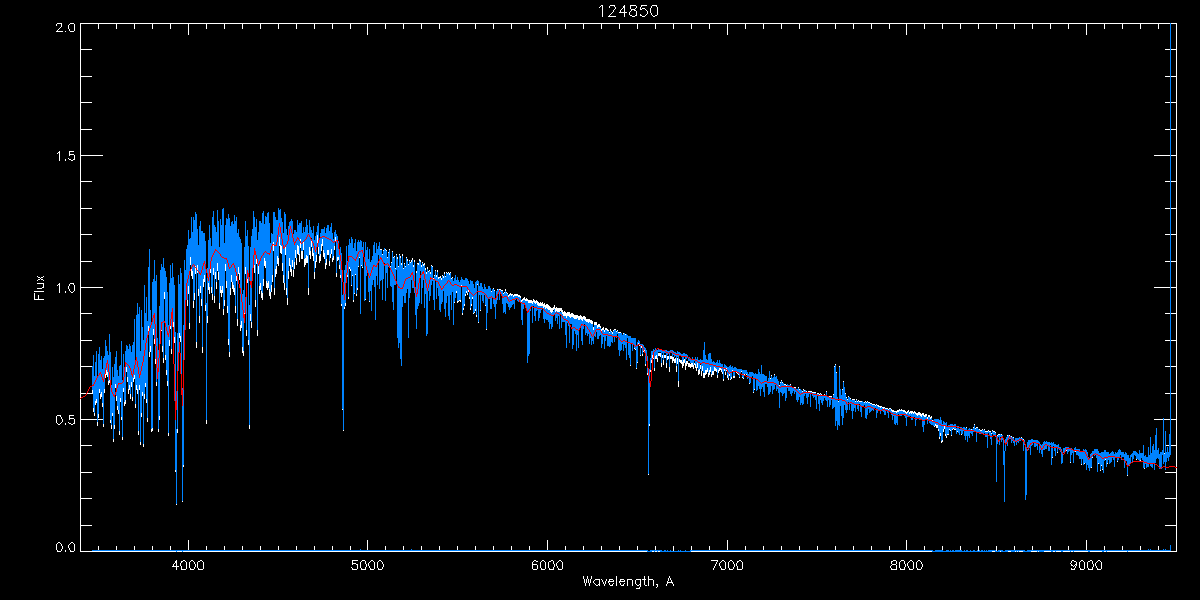Select the 4000 wavelength tick label
The image size is (1200, 600).
[188, 565]
